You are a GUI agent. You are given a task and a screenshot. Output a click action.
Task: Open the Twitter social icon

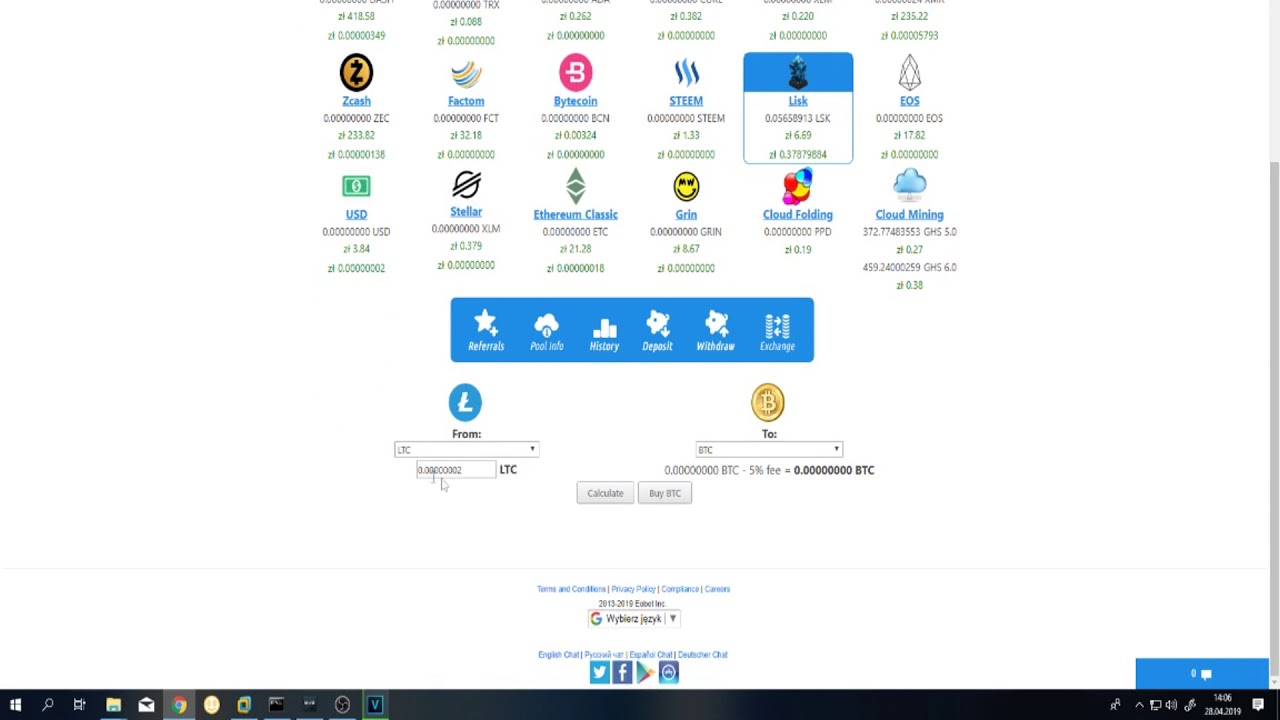coord(599,673)
